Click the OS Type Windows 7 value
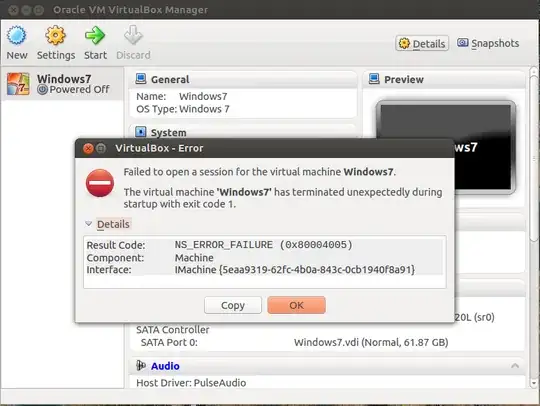540x406 pixels. pyautogui.click(x=204, y=109)
